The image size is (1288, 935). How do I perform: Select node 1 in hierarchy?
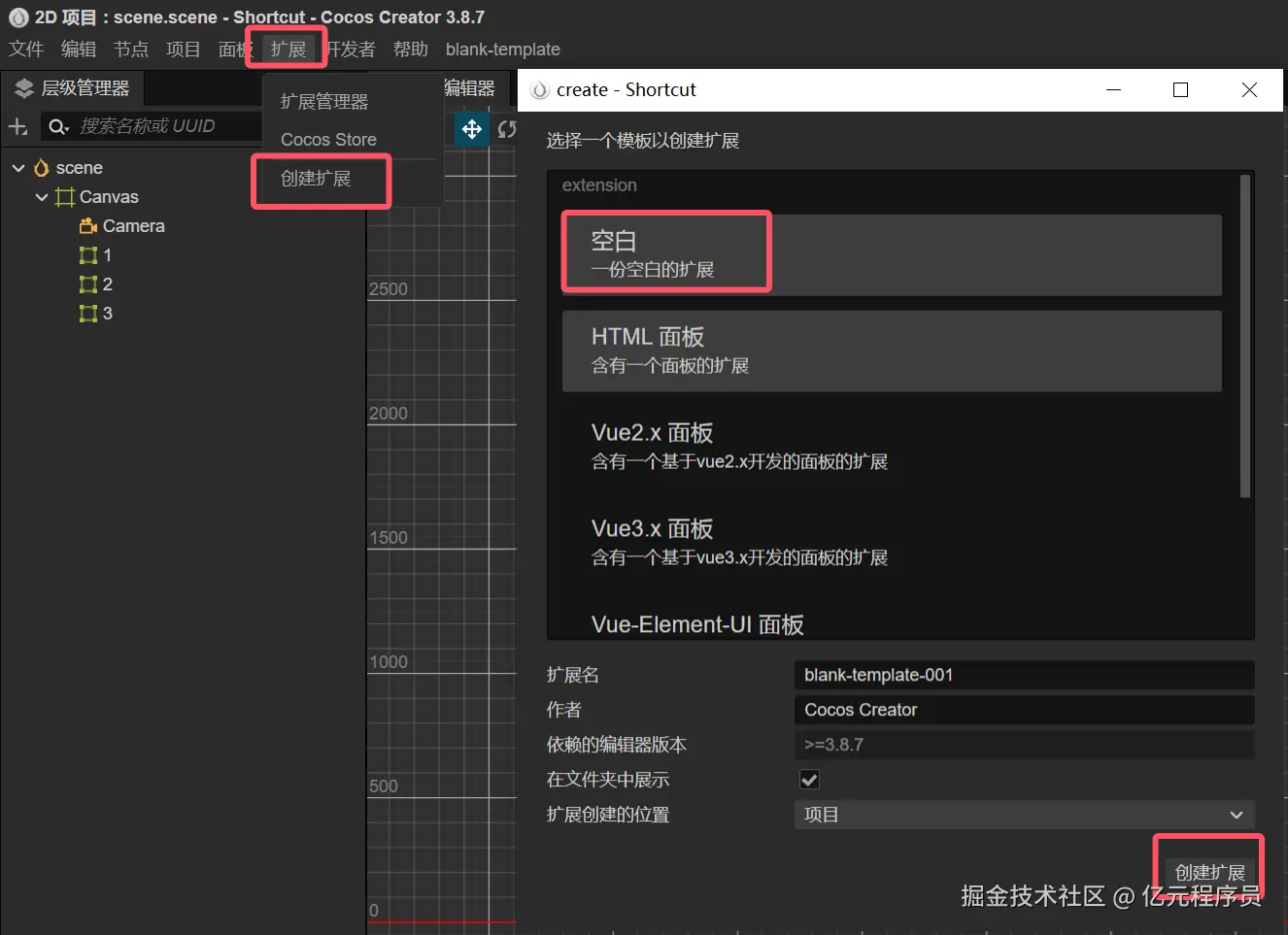[108, 255]
